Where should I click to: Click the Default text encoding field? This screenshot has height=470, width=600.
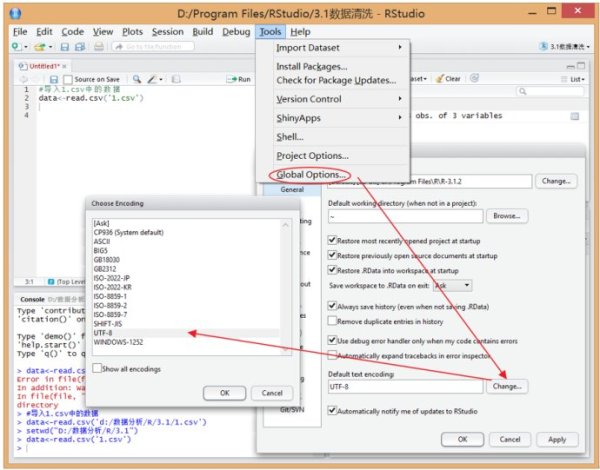tap(406, 387)
